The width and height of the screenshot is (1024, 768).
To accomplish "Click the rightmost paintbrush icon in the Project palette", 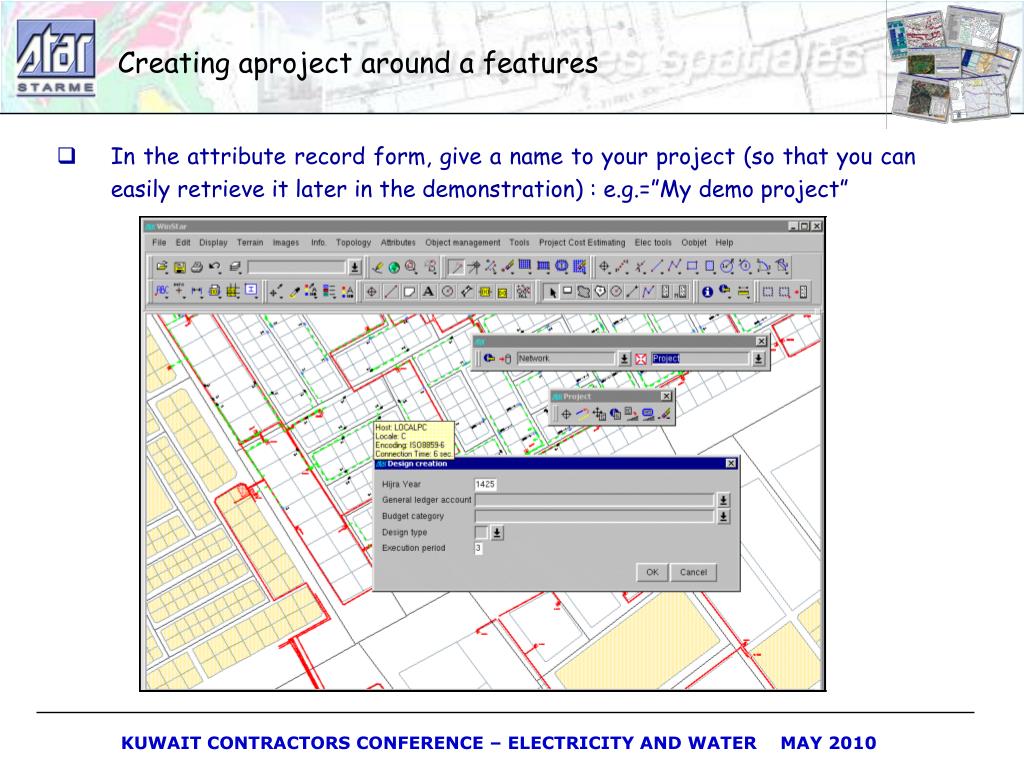I will point(665,414).
